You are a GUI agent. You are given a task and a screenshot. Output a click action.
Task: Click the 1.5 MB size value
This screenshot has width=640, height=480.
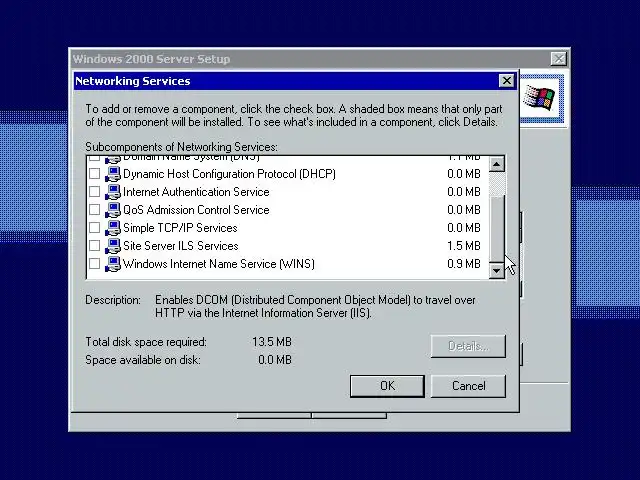click(464, 246)
